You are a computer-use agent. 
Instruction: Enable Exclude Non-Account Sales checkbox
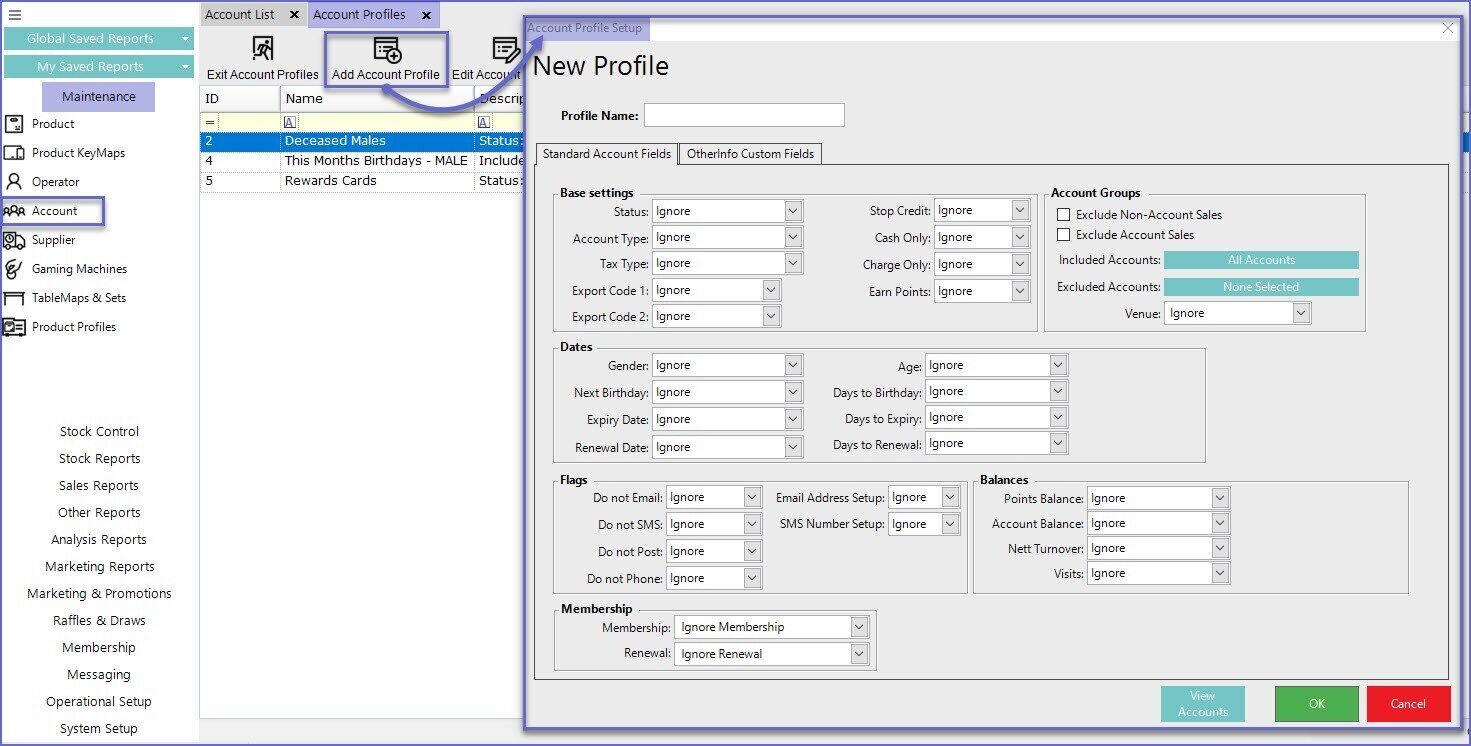(x=1064, y=215)
